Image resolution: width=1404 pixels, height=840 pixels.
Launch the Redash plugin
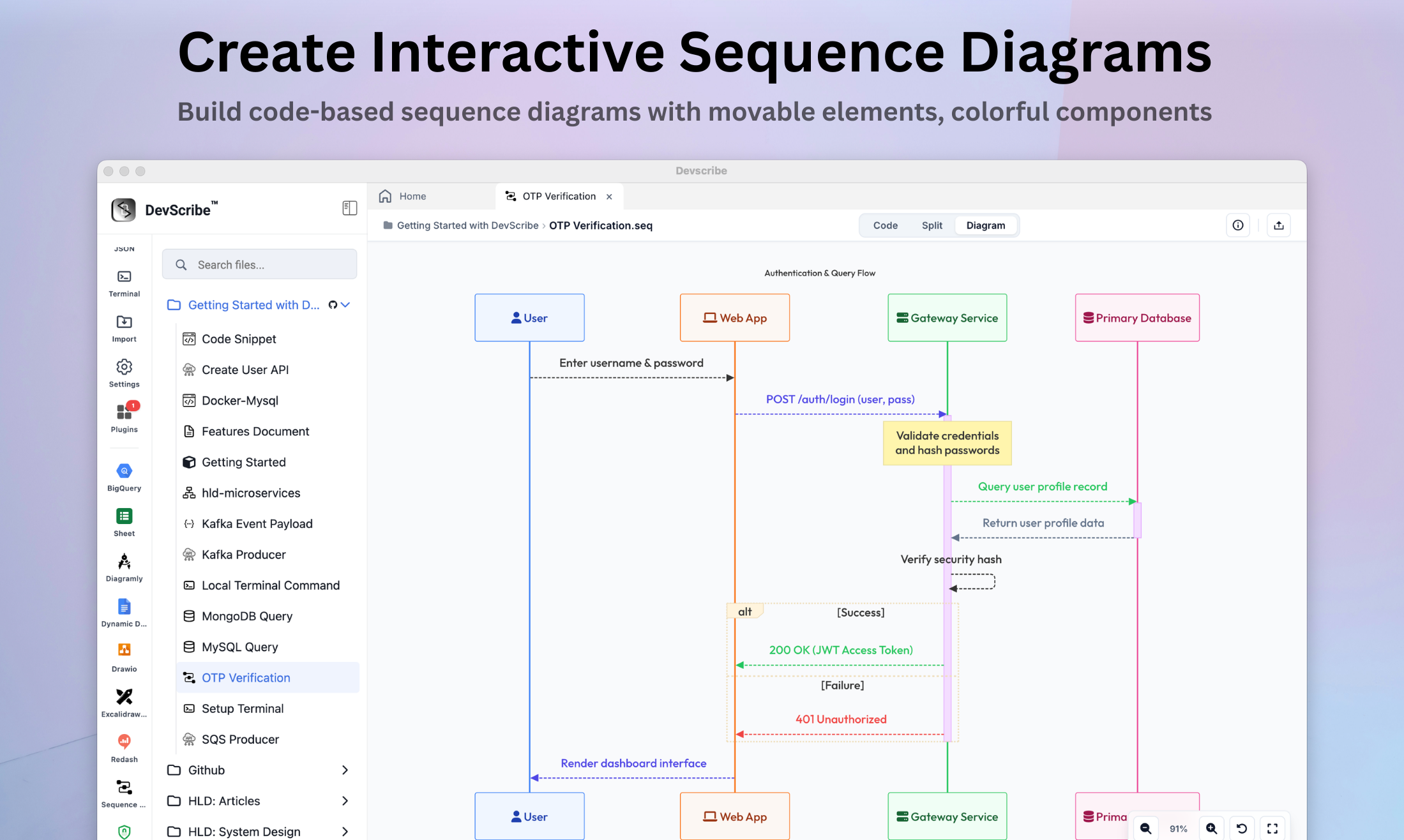point(124,749)
